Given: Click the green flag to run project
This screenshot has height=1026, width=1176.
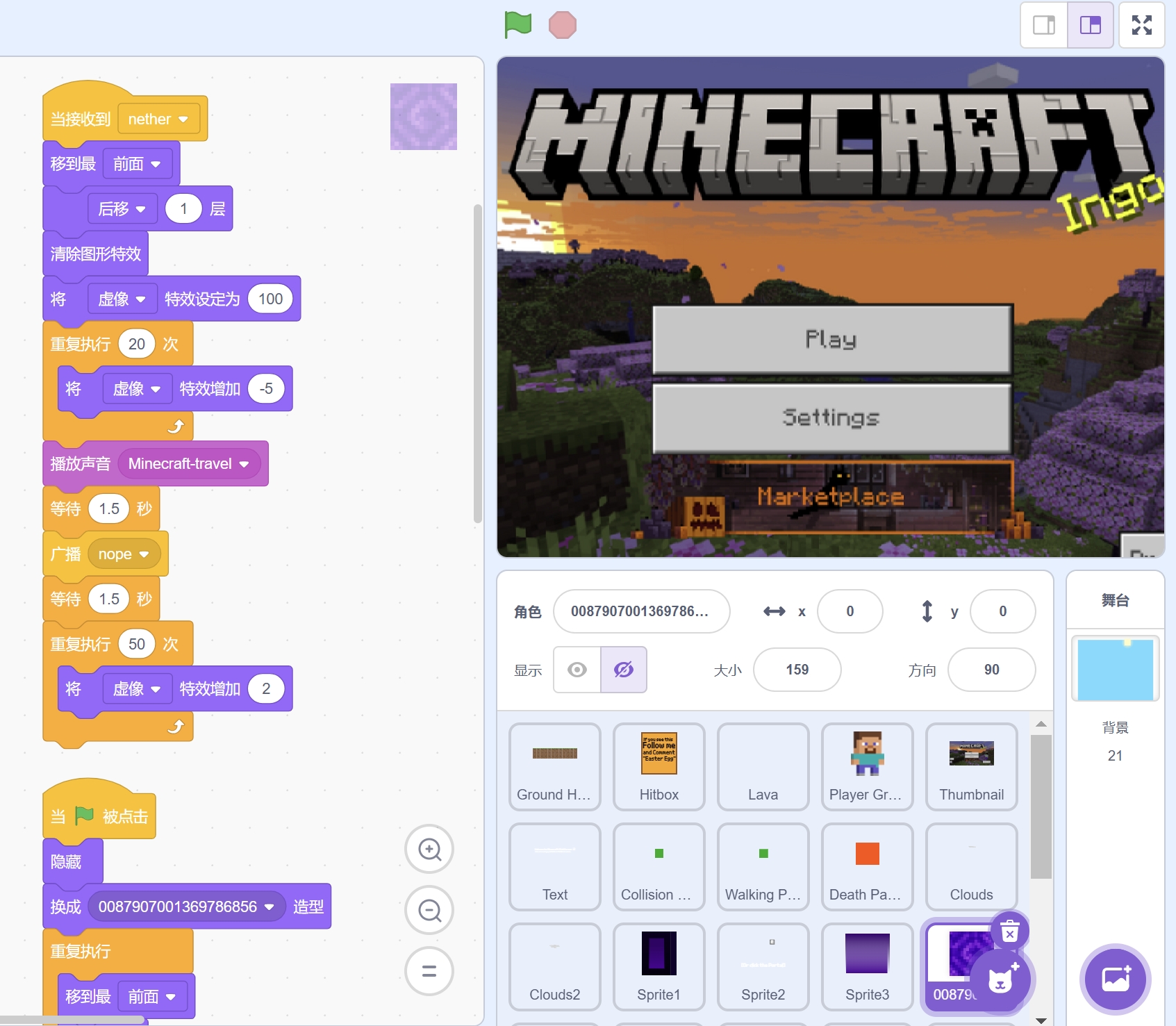Looking at the screenshot, I should [x=517, y=25].
